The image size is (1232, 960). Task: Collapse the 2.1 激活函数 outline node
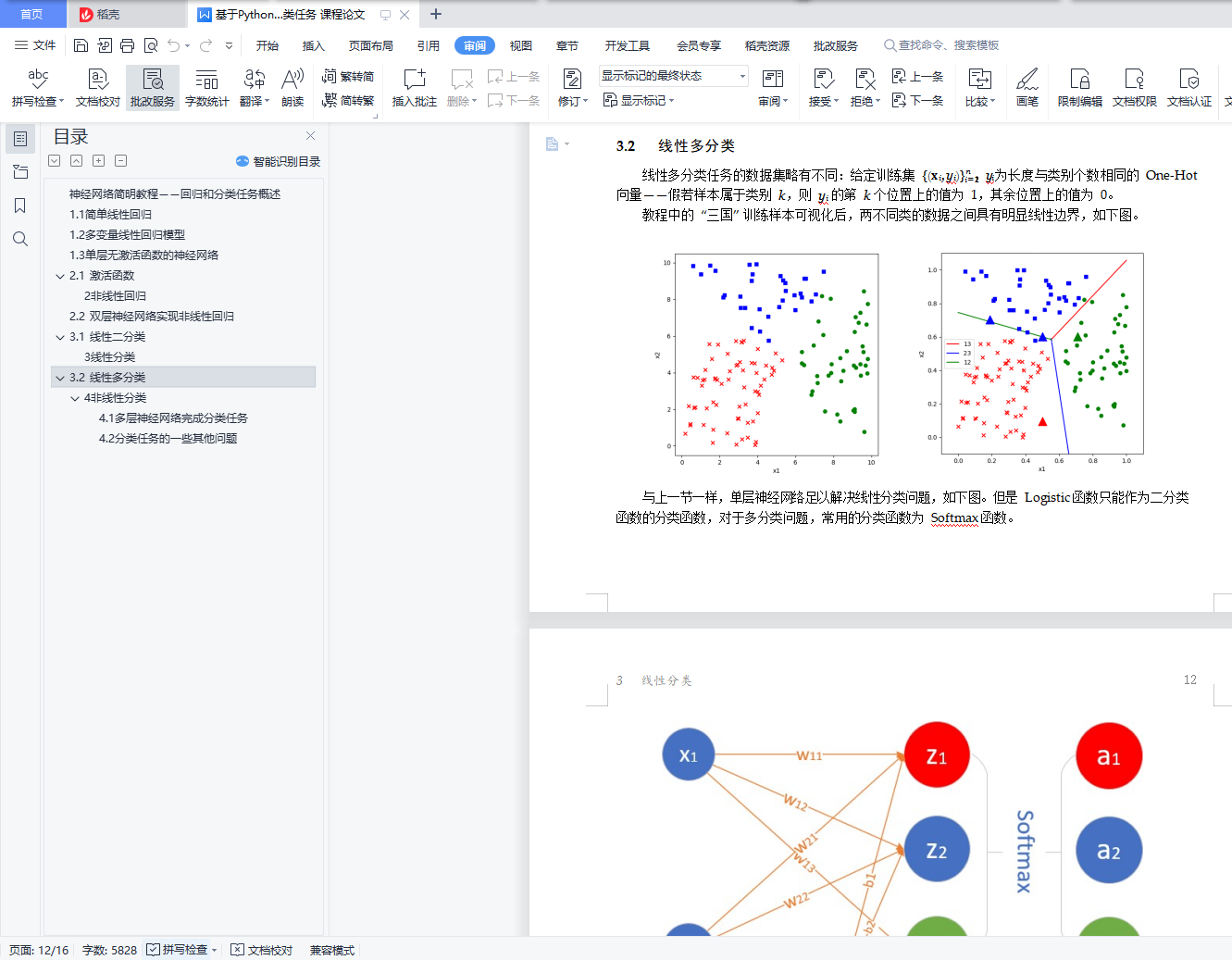(60, 276)
